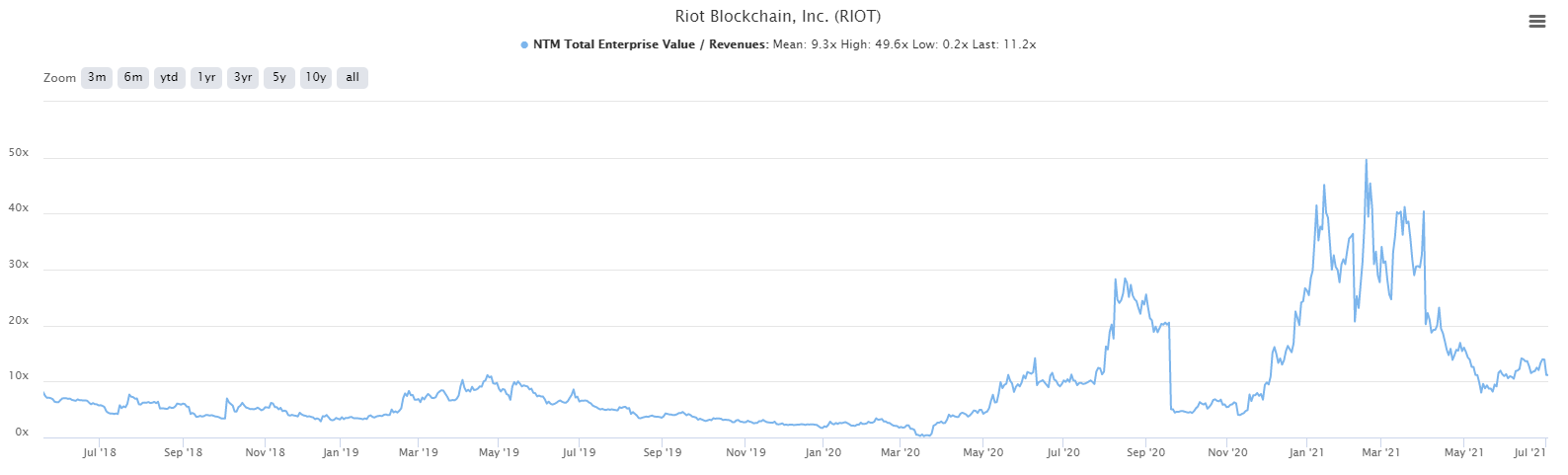Select the 3m zoom range
The height and width of the screenshot is (475, 1568).
point(97,78)
